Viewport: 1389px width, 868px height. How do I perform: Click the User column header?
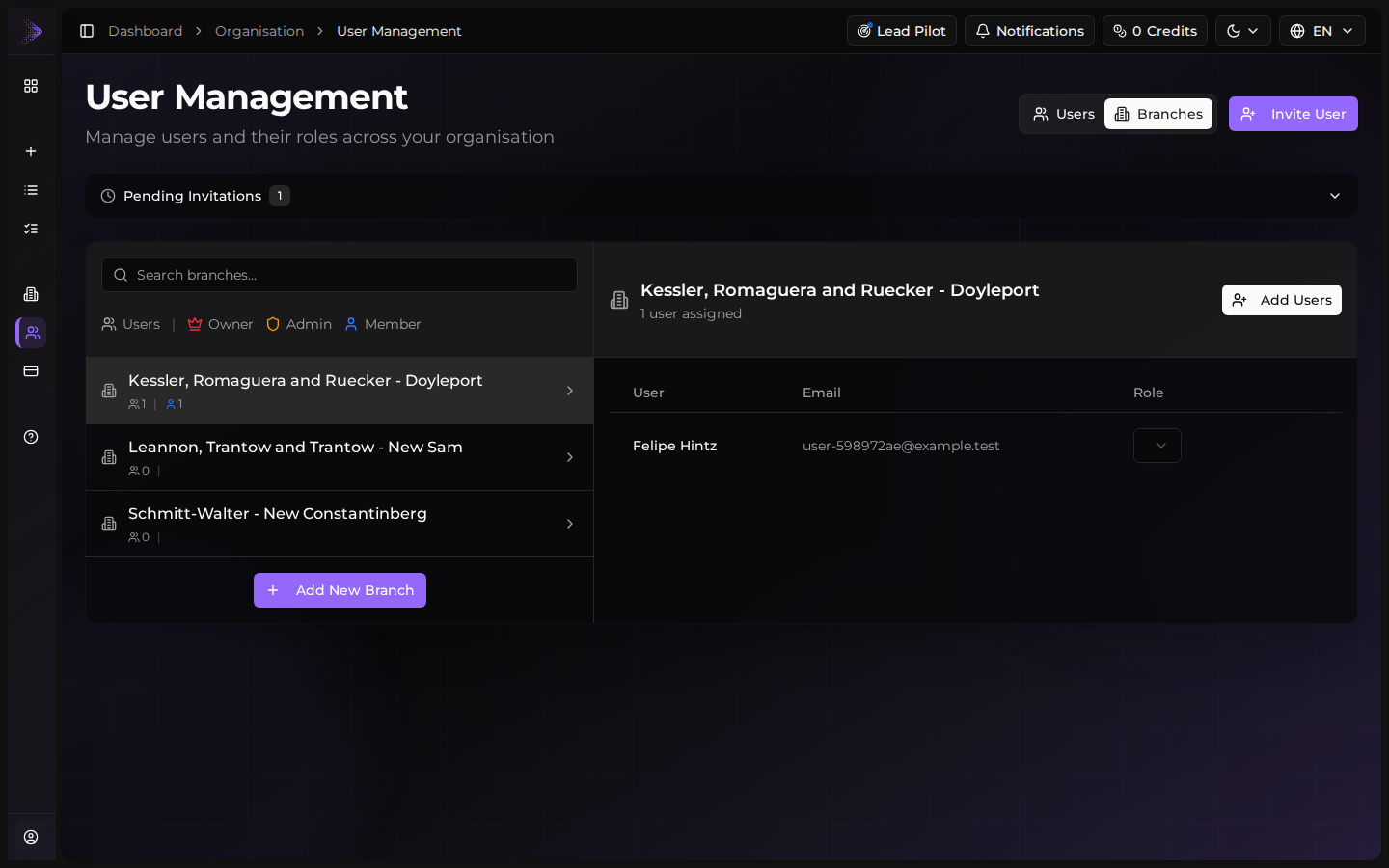coord(648,393)
